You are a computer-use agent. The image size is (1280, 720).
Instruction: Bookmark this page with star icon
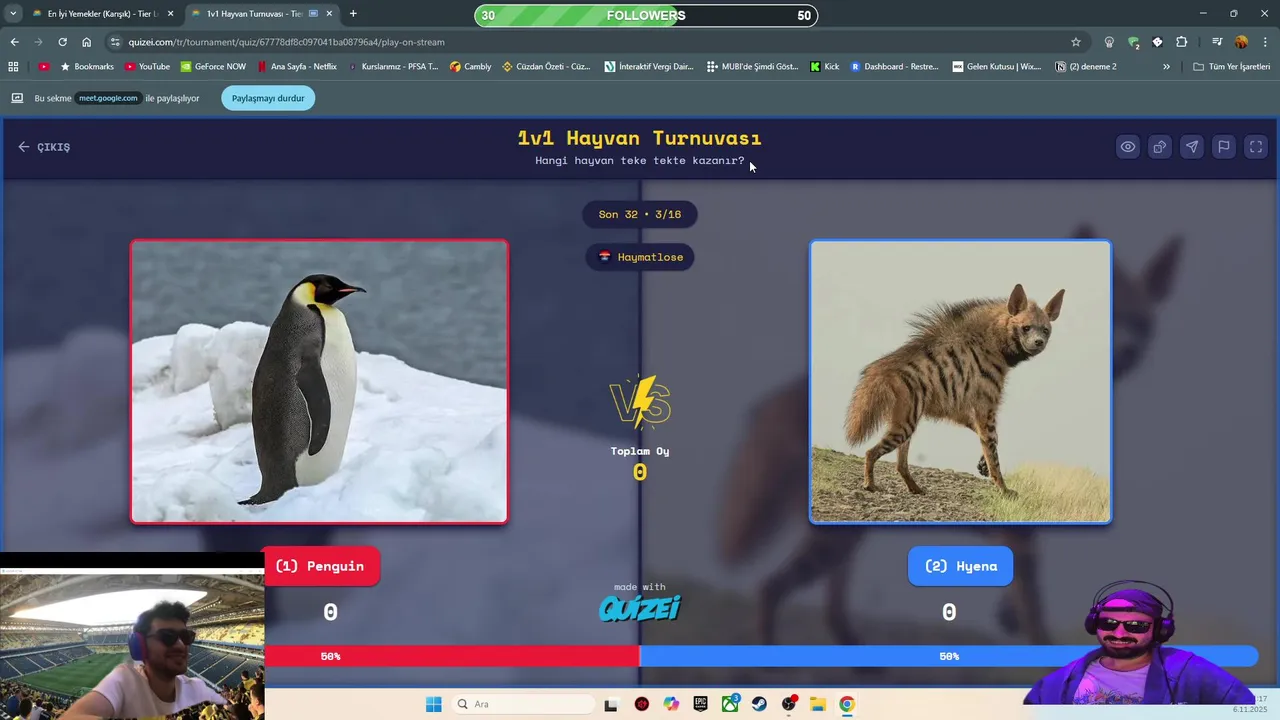coord(1076,42)
